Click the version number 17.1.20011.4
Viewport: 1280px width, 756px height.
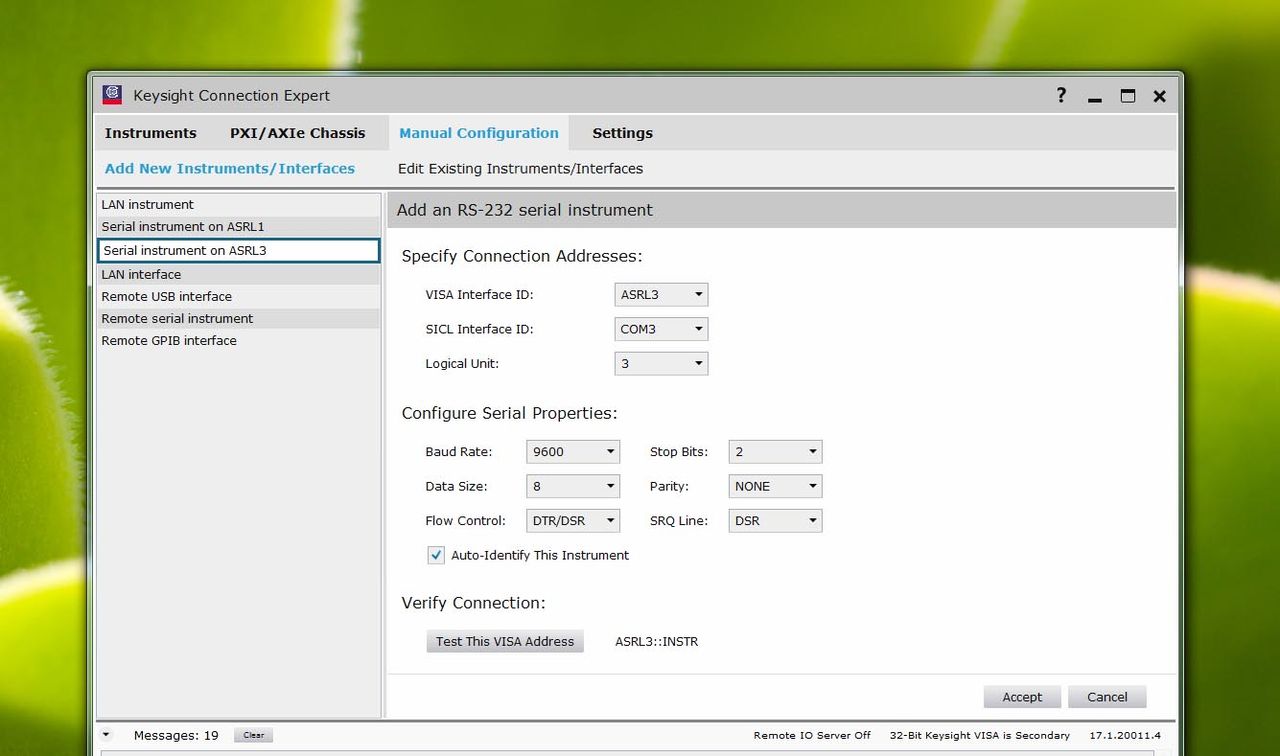click(1125, 735)
